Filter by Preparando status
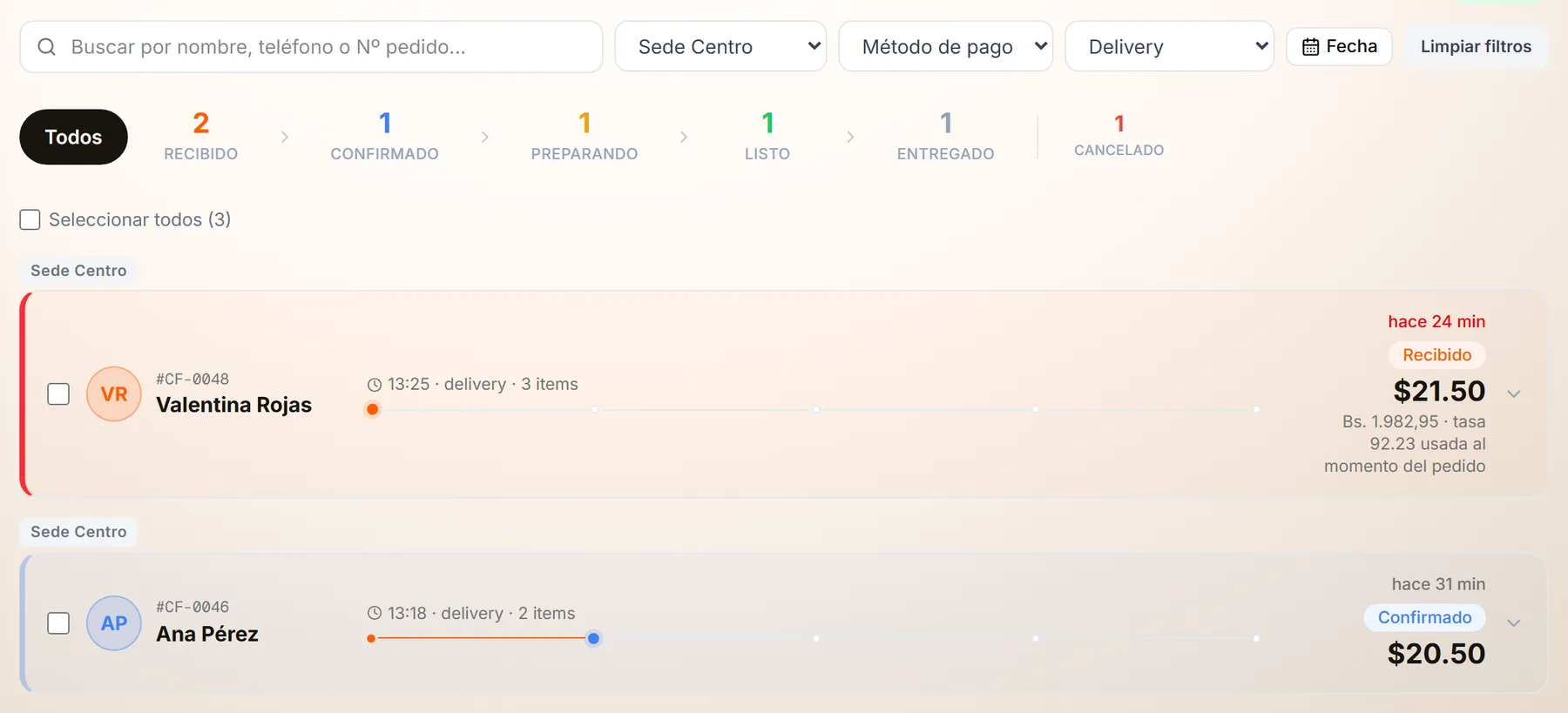Viewport: 1568px width, 713px height. [x=585, y=137]
